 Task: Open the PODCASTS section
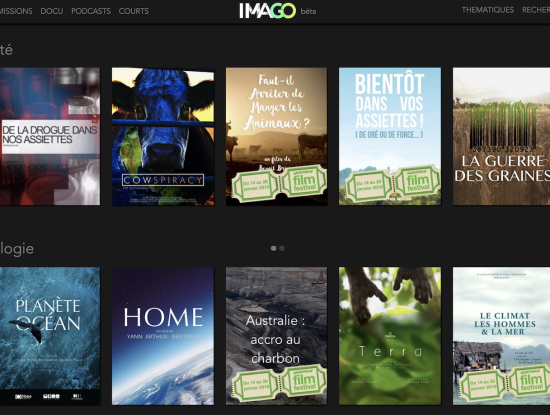pos(91,11)
